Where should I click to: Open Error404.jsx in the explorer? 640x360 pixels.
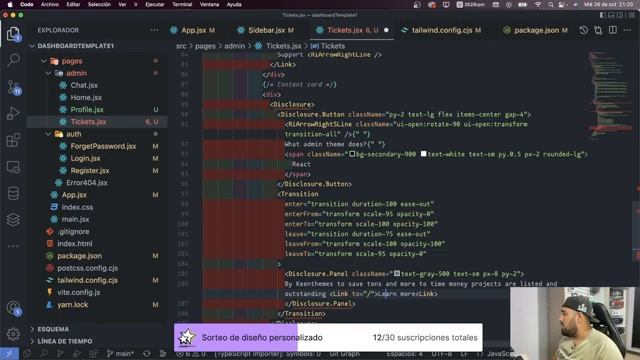click(97, 183)
